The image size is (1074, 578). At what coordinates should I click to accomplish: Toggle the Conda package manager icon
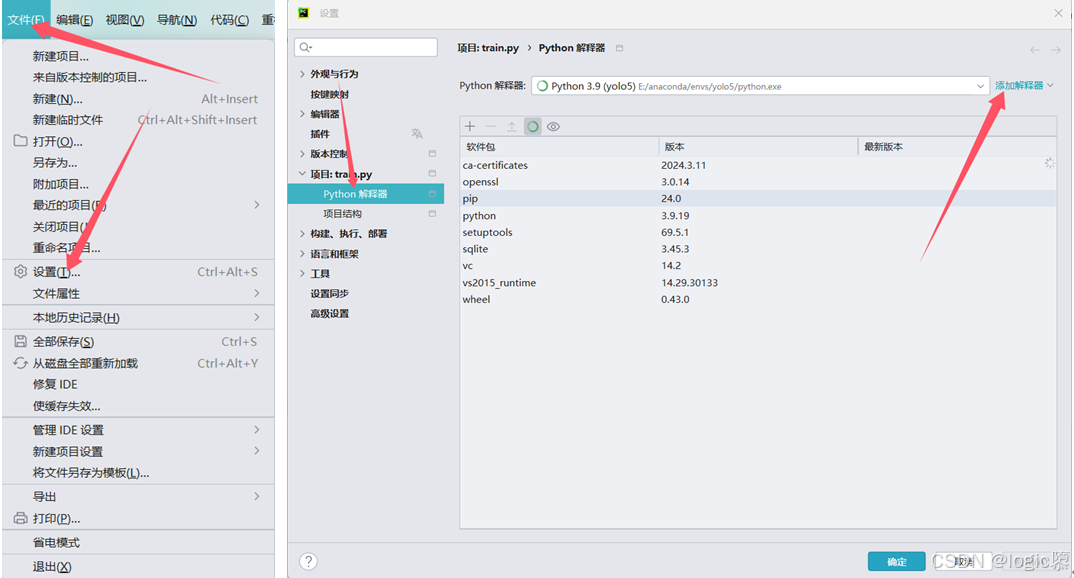coord(532,127)
